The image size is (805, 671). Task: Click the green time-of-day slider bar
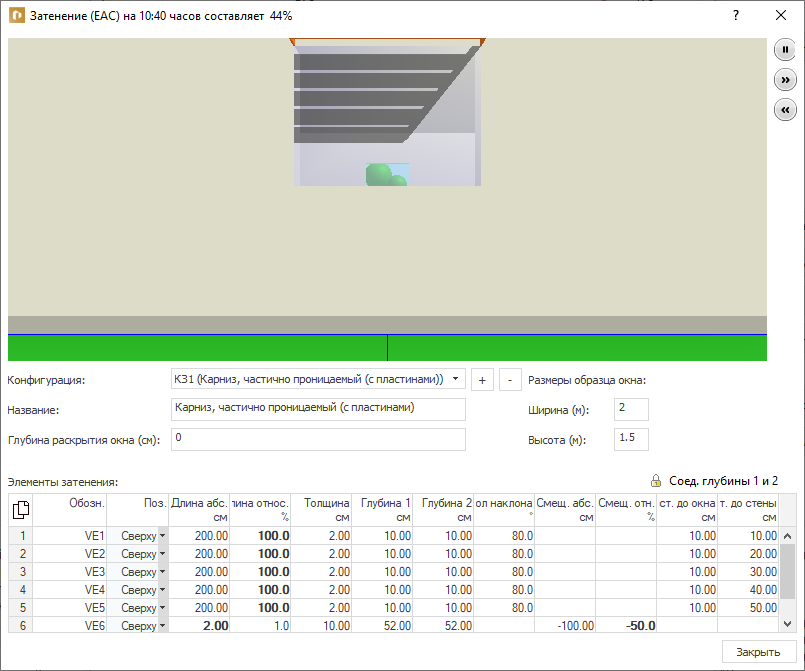pos(387,348)
